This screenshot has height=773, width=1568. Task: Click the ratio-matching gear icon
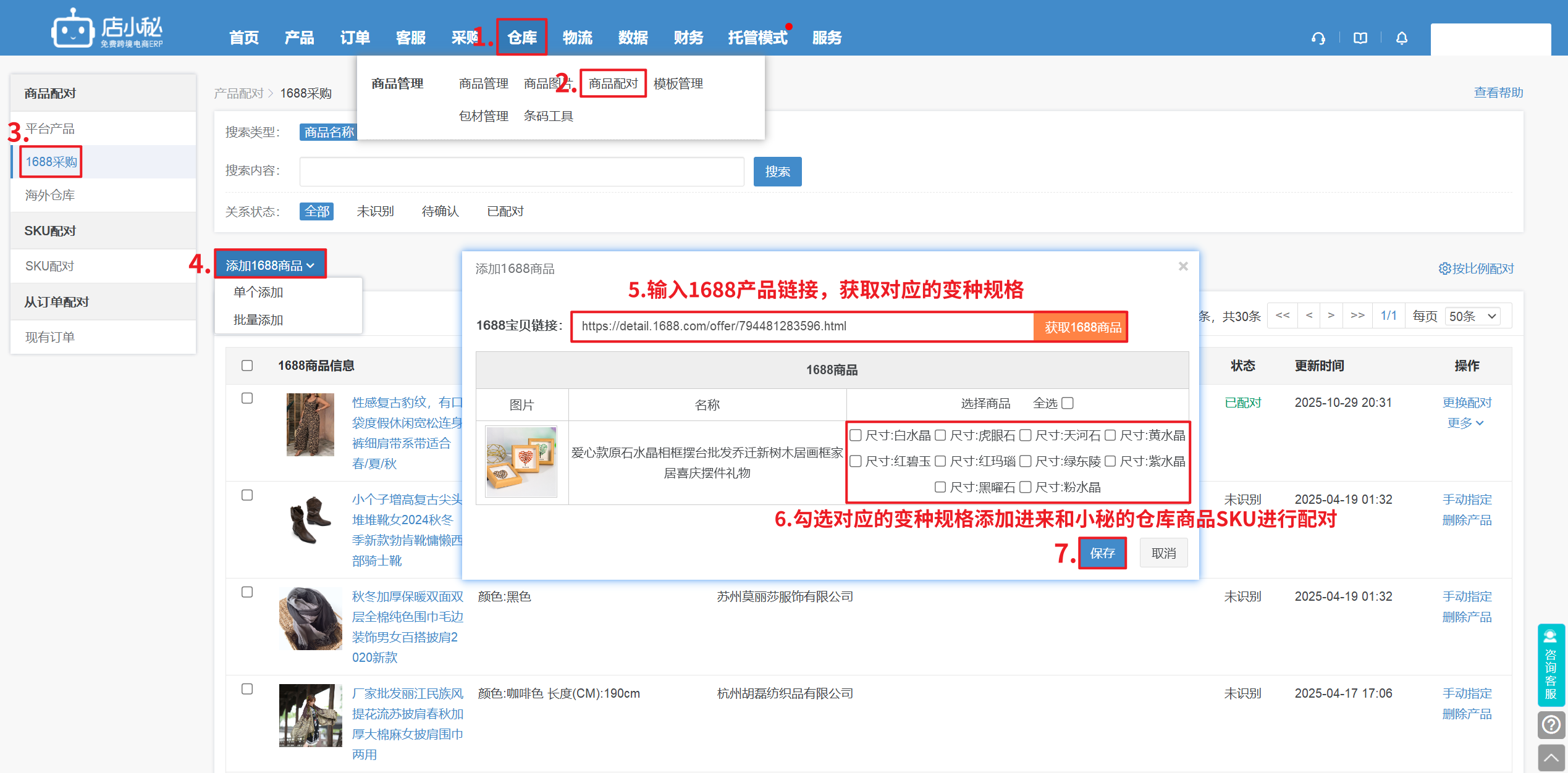(1444, 269)
